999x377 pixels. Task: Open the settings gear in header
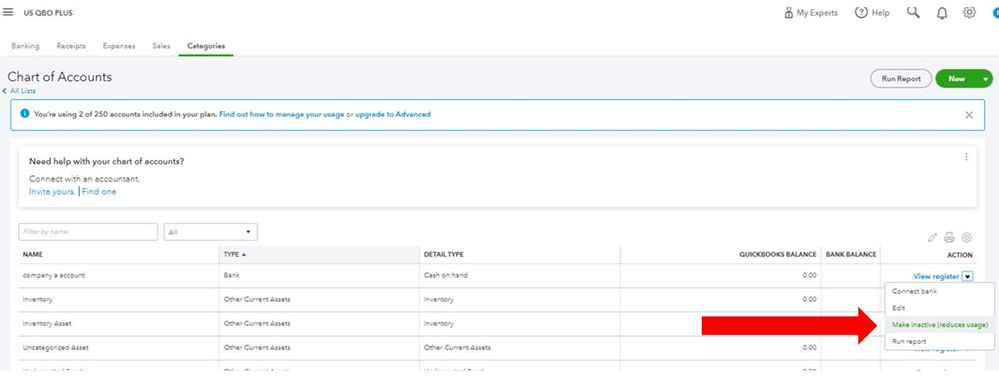click(x=969, y=13)
